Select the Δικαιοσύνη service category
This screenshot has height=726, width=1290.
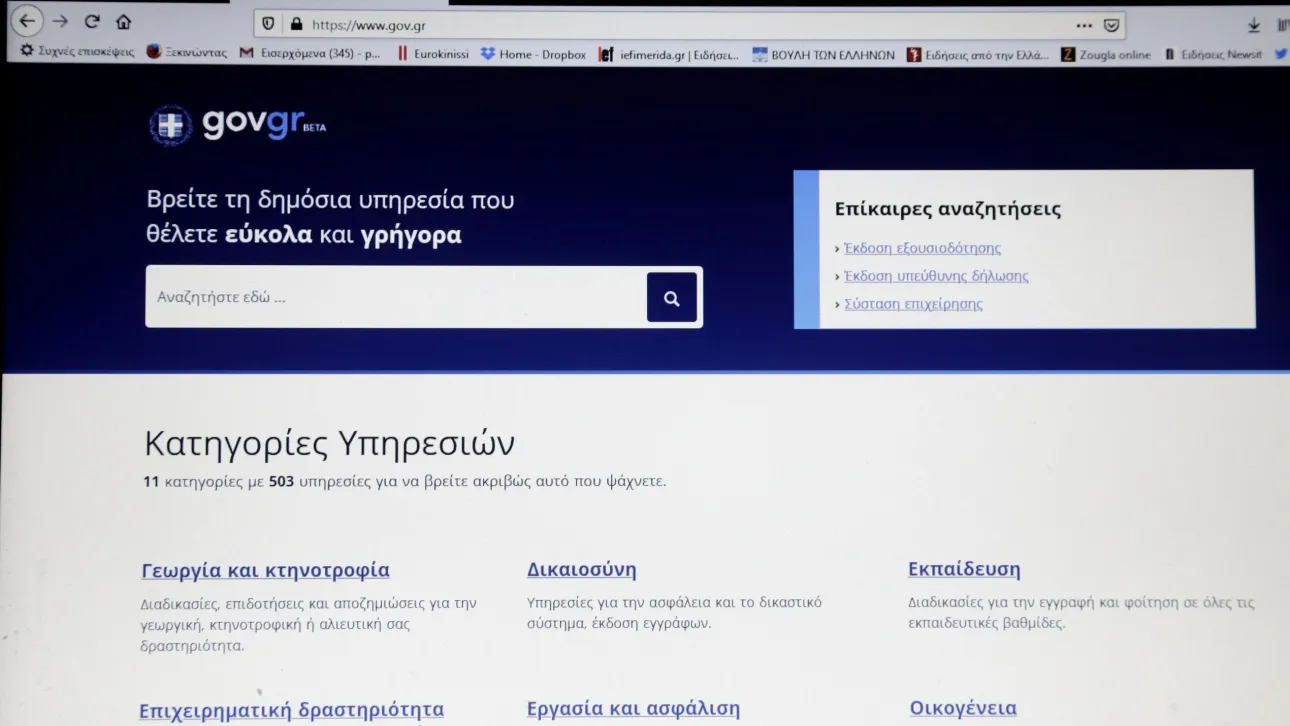pyautogui.click(x=581, y=568)
